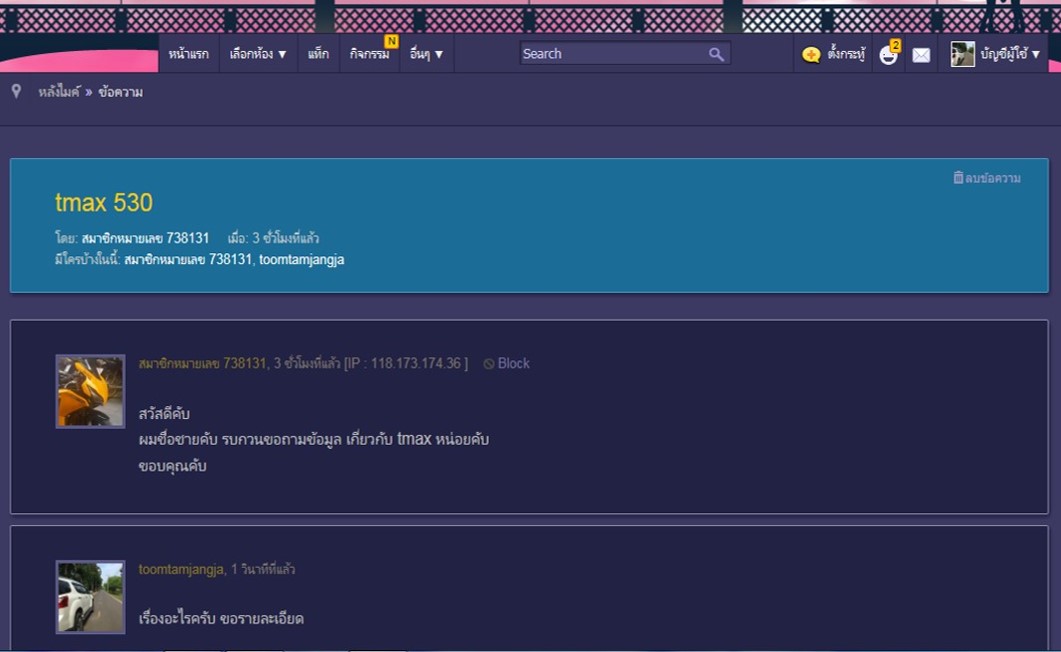Go to หน้าแรก home menu

coord(189,54)
